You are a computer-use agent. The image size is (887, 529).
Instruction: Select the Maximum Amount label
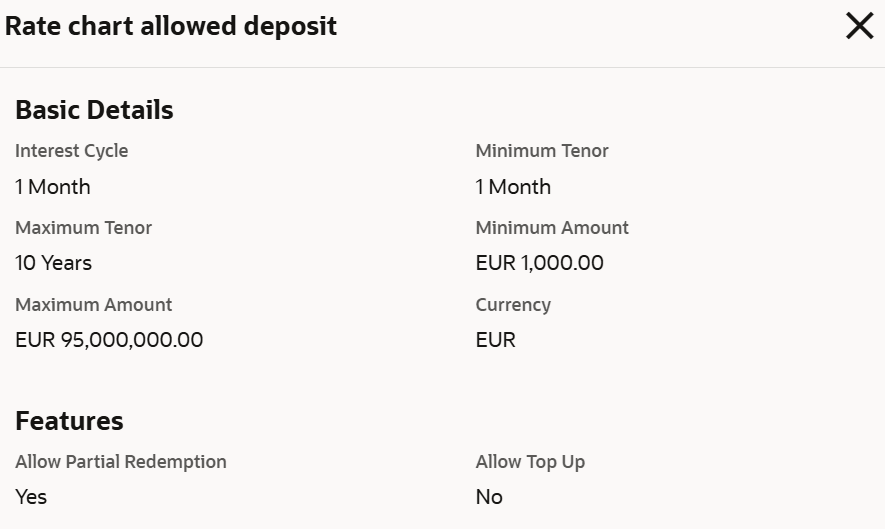point(93,305)
